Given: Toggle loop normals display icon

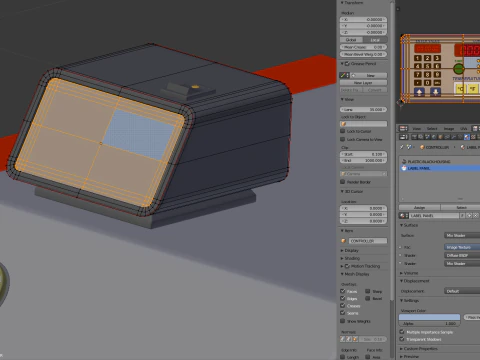Looking at the screenshot, I should (349, 339).
